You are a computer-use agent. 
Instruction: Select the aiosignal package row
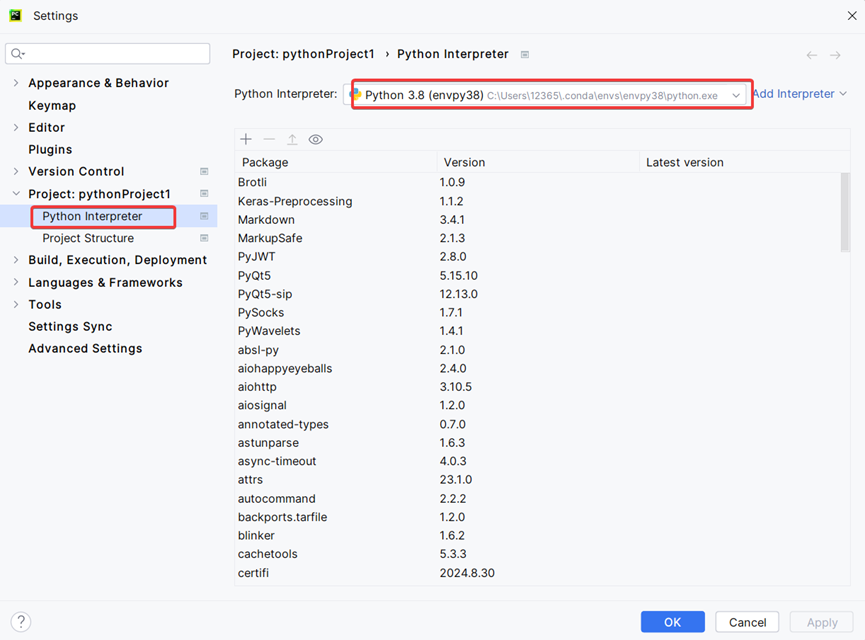click(x=537, y=405)
